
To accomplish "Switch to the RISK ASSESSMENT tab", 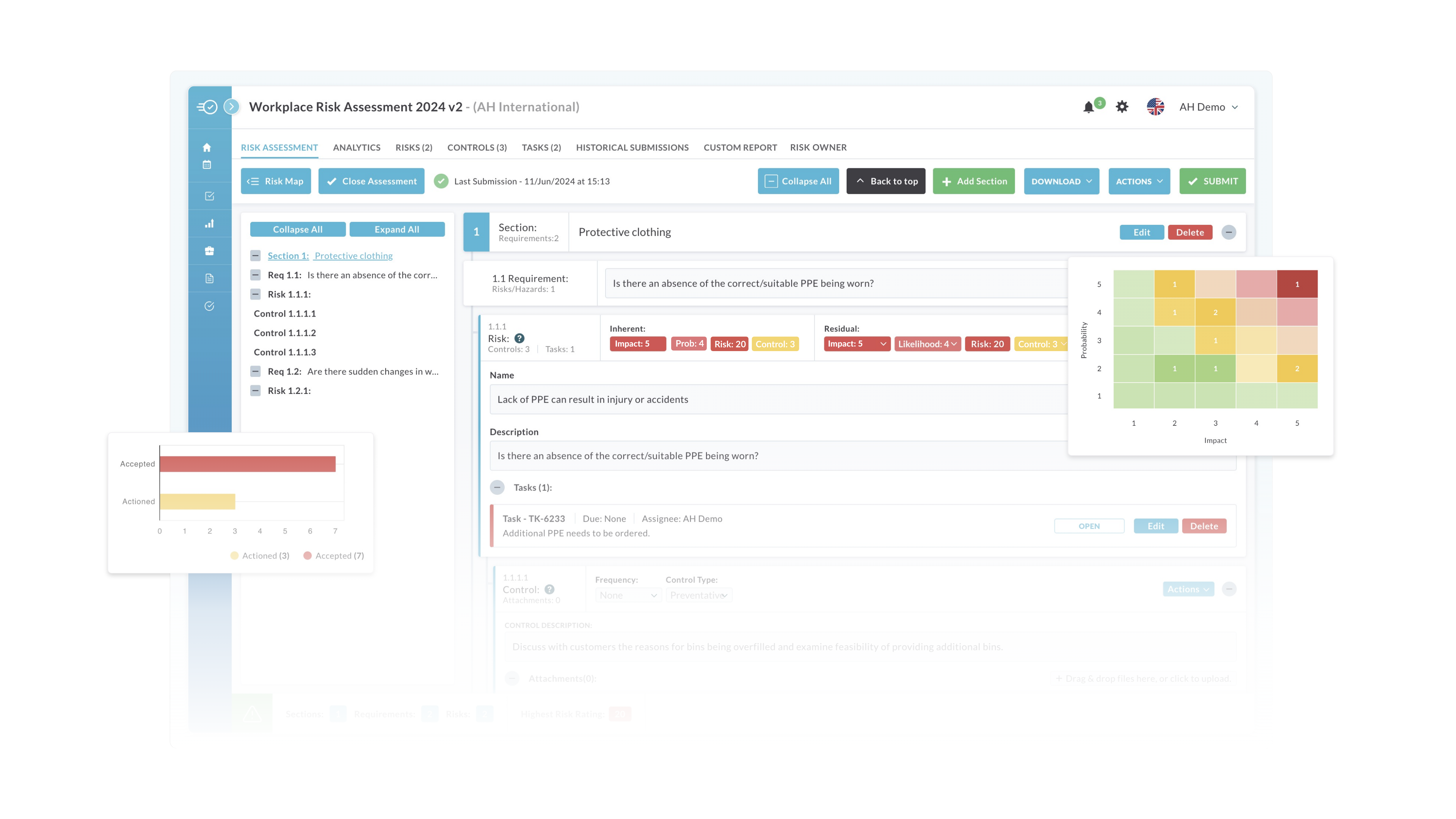I will point(279,147).
